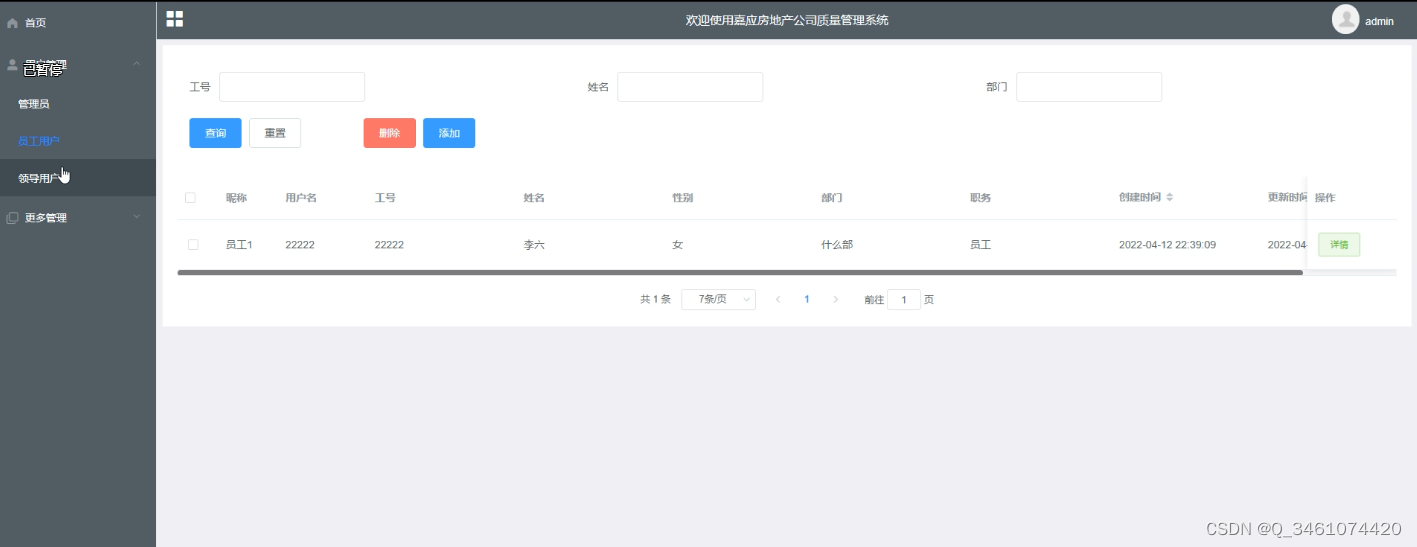Click the 员工 position cell
This screenshot has width=1417, height=547.
[981, 244]
